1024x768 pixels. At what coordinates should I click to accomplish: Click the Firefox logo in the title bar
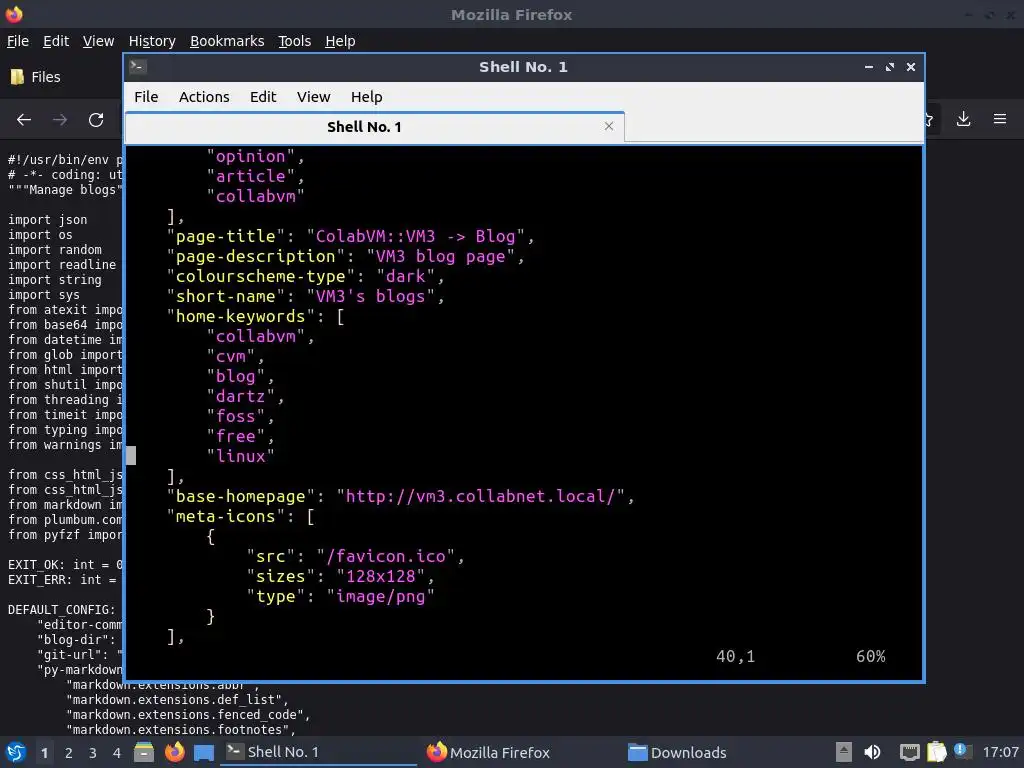point(14,14)
